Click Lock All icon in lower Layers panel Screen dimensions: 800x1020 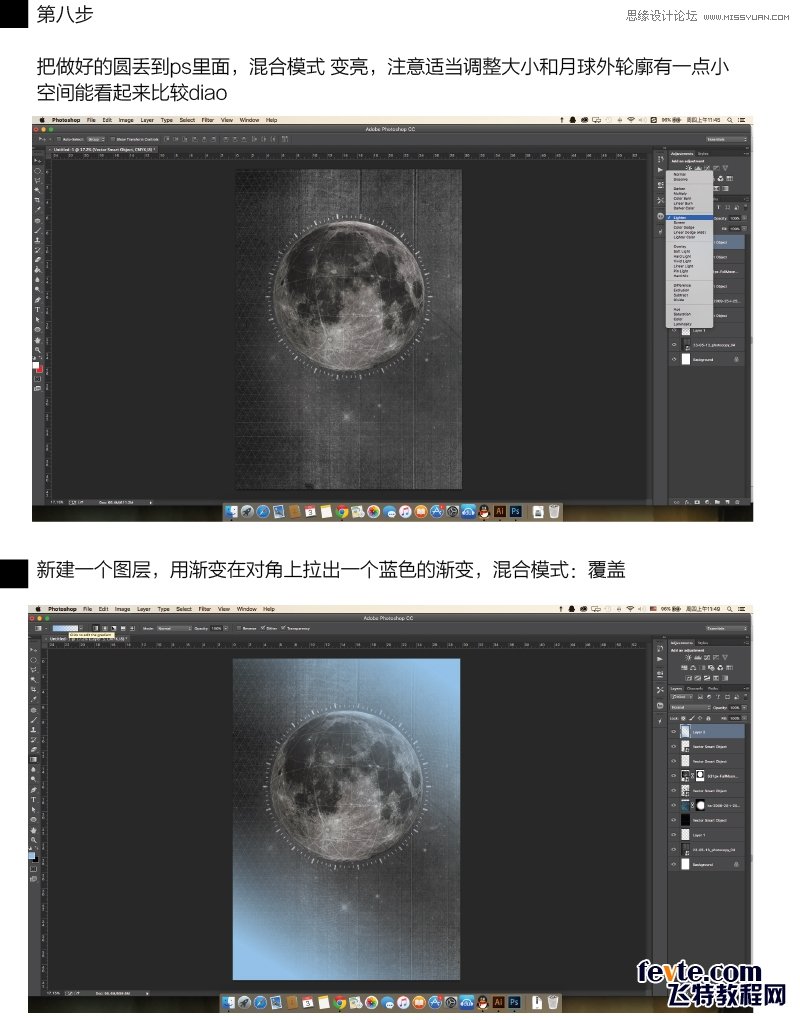(x=708, y=718)
